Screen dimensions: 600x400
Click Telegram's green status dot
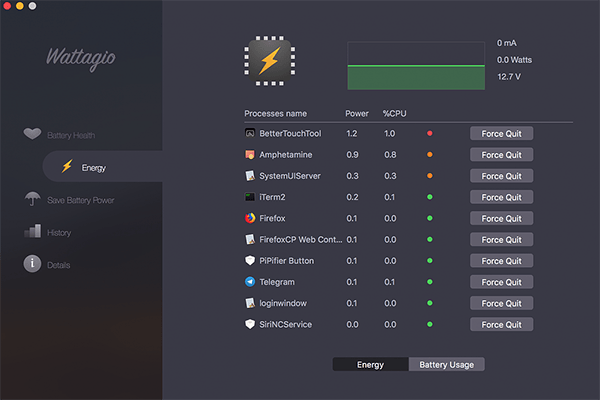pyautogui.click(x=430, y=282)
